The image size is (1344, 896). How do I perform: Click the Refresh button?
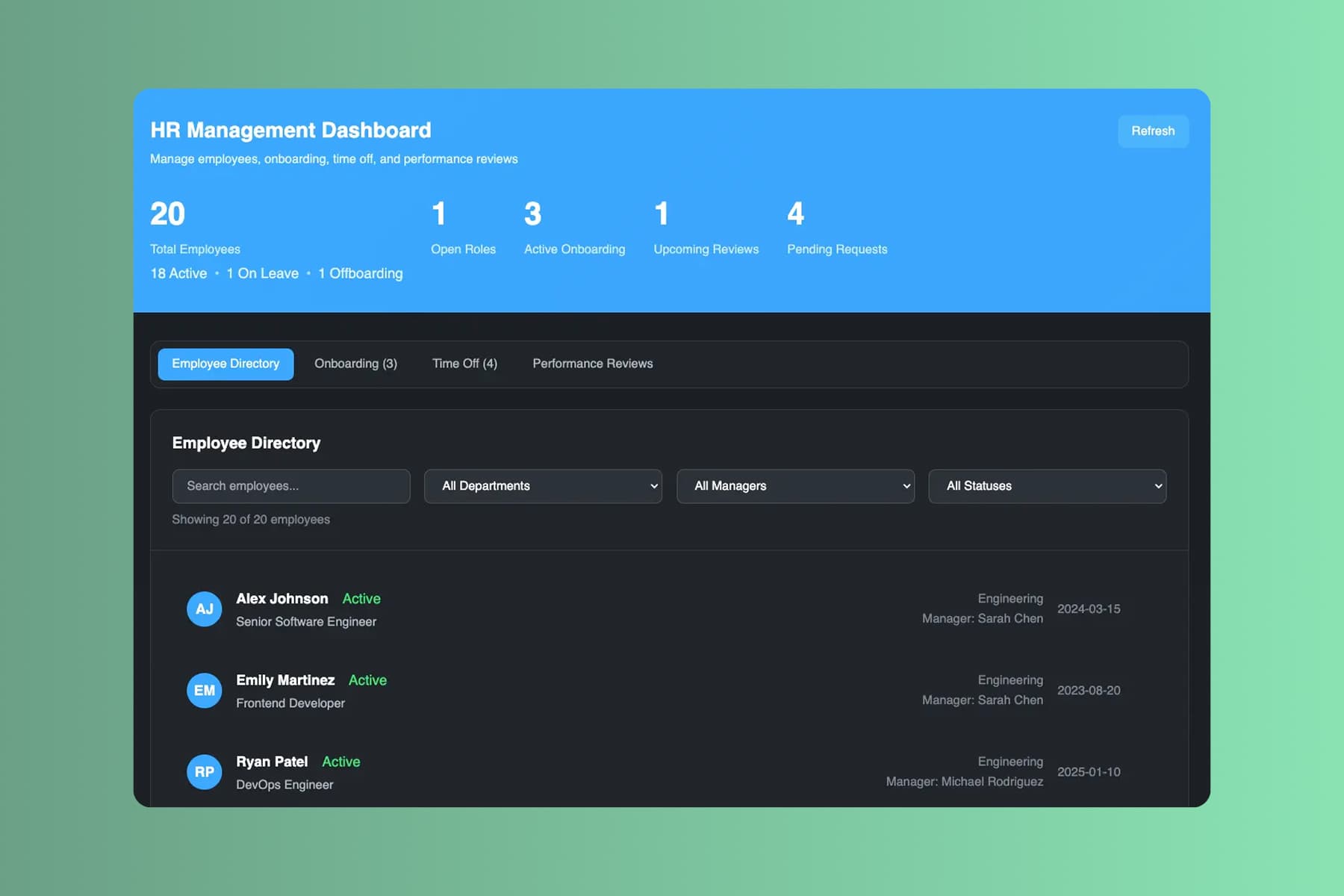(x=1152, y=131)
